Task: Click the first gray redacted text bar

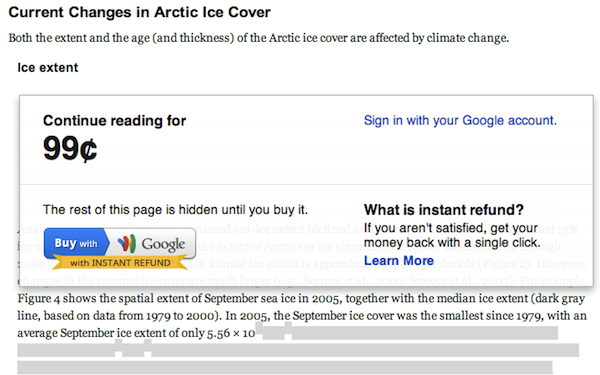Action: click(406, 331)
